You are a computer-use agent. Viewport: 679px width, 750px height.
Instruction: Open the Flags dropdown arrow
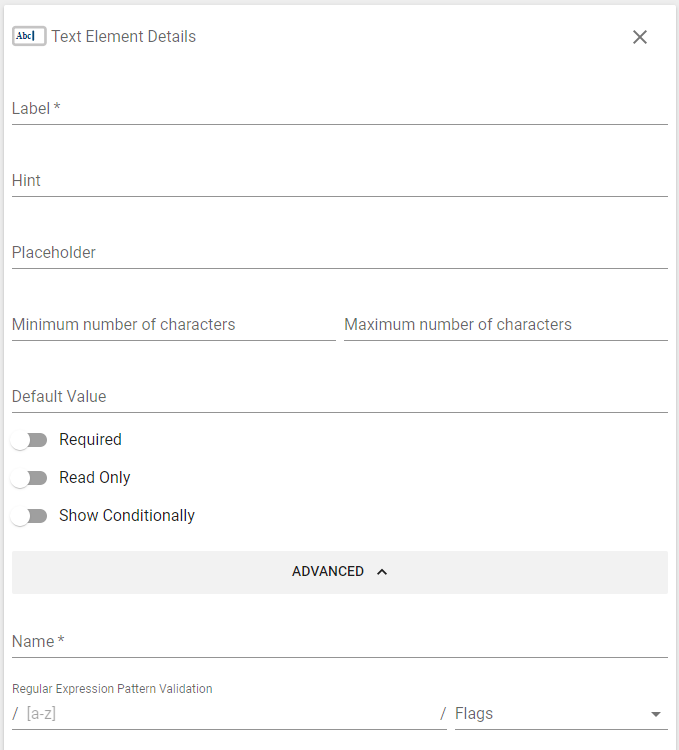(x=656, y=714)
